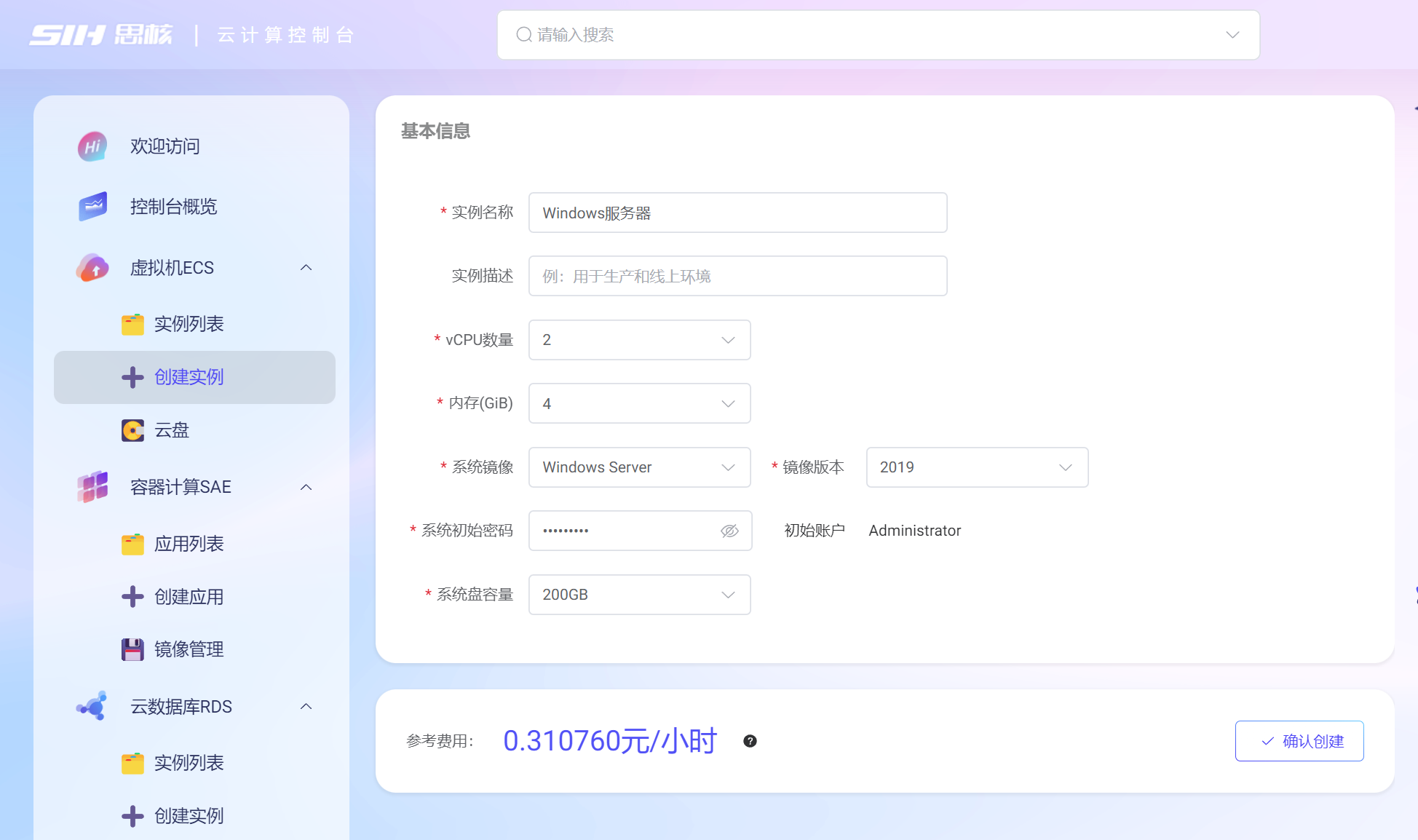Click the top search input box

(x=879, y=35)
